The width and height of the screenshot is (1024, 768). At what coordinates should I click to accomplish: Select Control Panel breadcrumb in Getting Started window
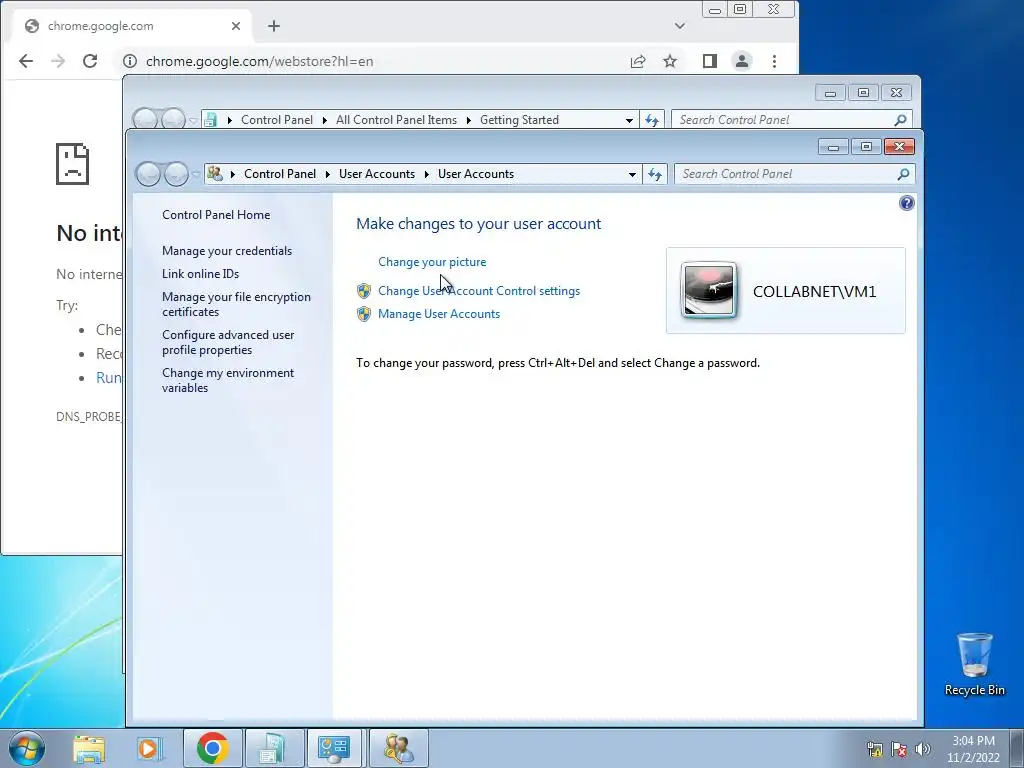(x=277, y=120)
